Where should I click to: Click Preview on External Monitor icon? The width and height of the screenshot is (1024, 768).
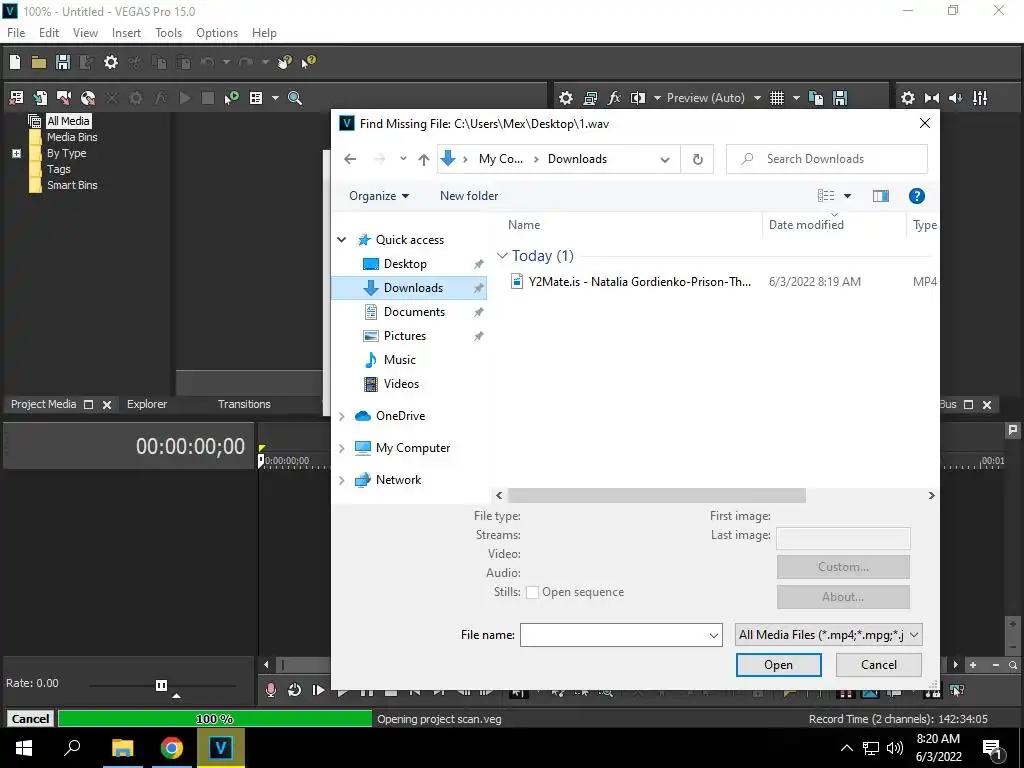click(x=590, y=98)
